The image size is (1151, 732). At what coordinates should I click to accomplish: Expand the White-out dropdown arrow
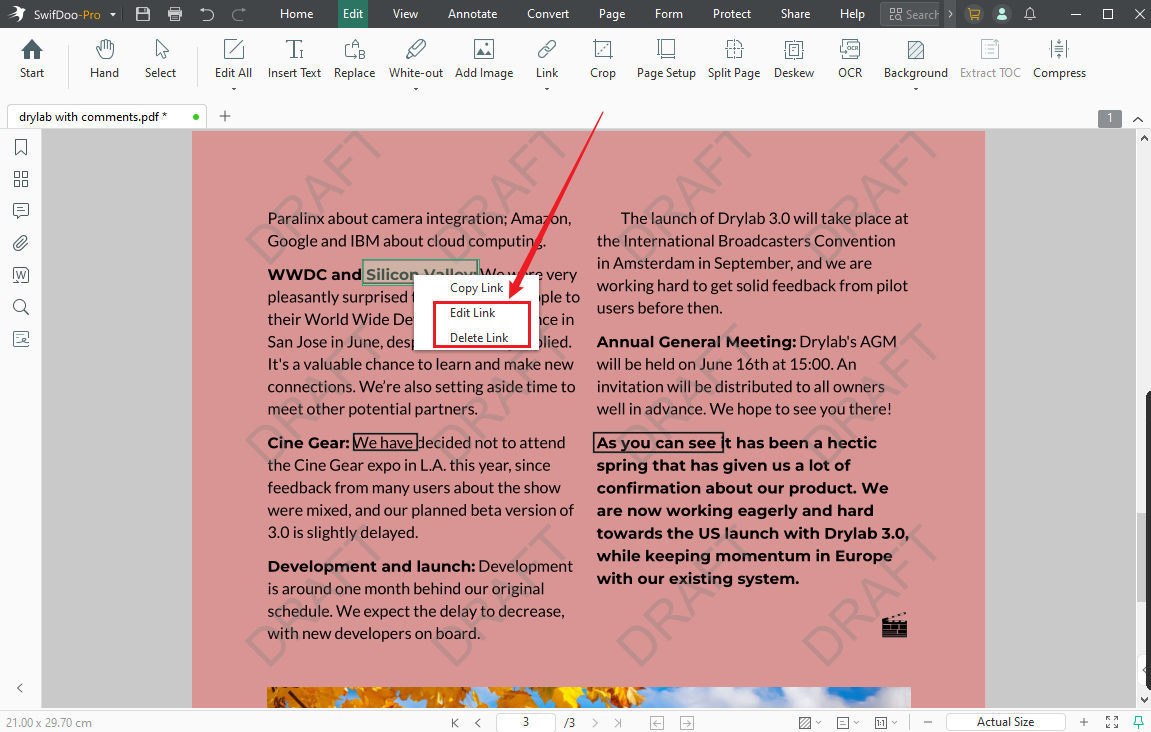pos(415,89)
